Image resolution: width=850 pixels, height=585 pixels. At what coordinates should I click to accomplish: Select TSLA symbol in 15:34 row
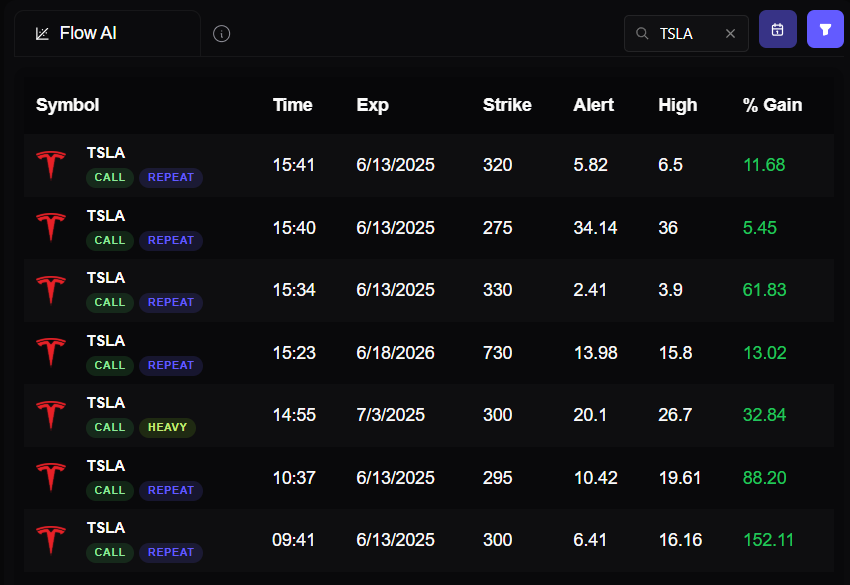tap(106, 278)
